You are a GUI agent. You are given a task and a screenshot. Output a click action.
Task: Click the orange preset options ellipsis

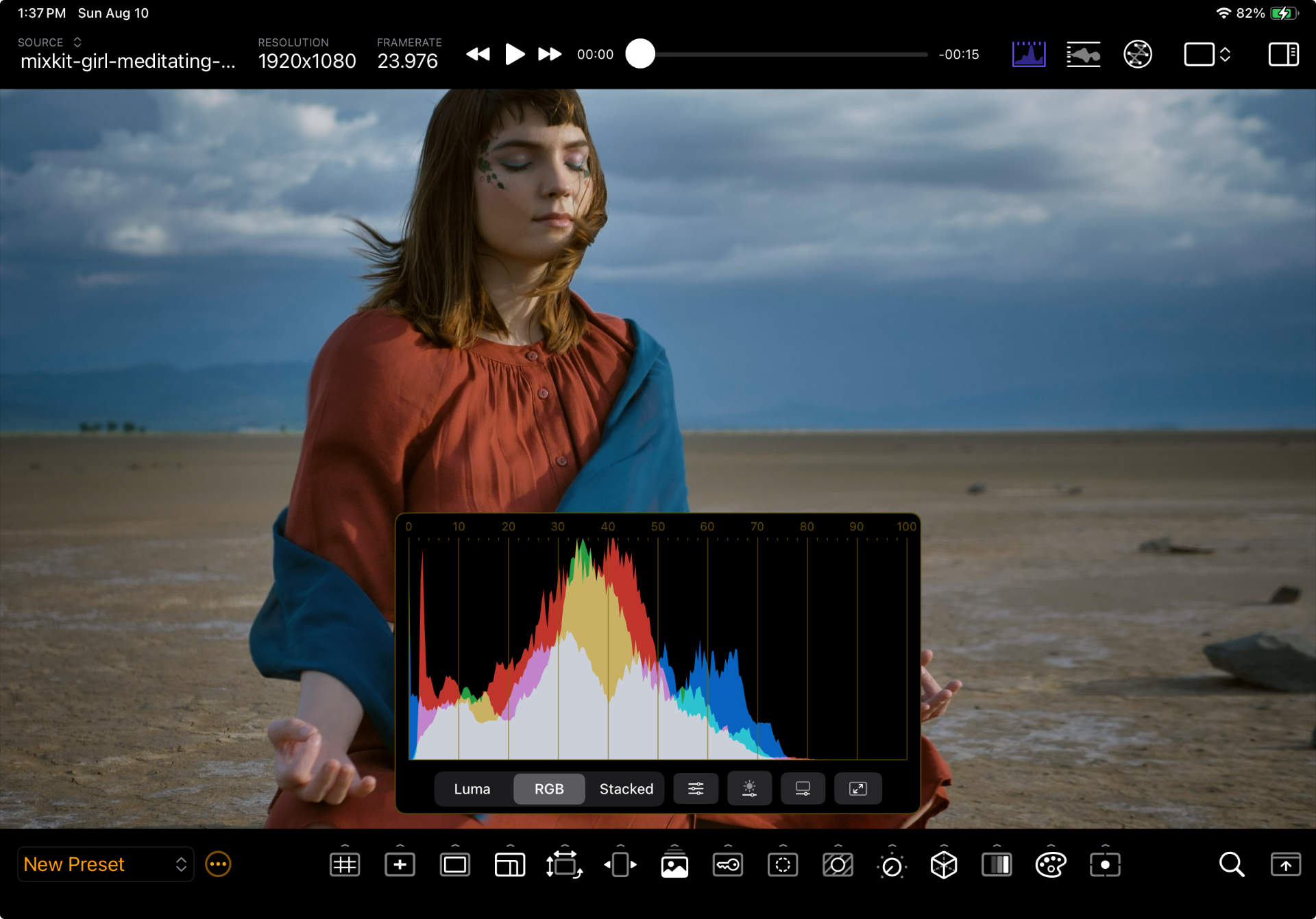(218, 864)
